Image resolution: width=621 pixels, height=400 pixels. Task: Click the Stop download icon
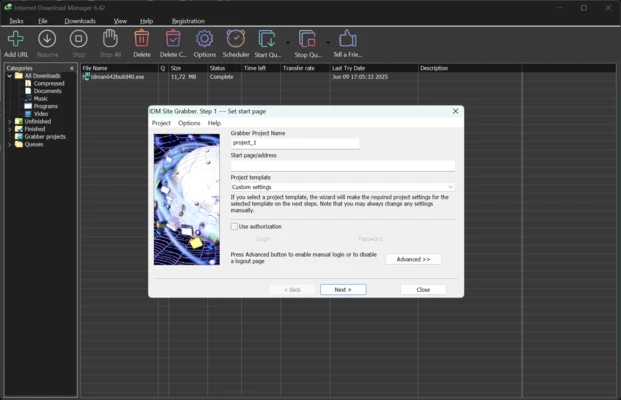click(78, 39)
